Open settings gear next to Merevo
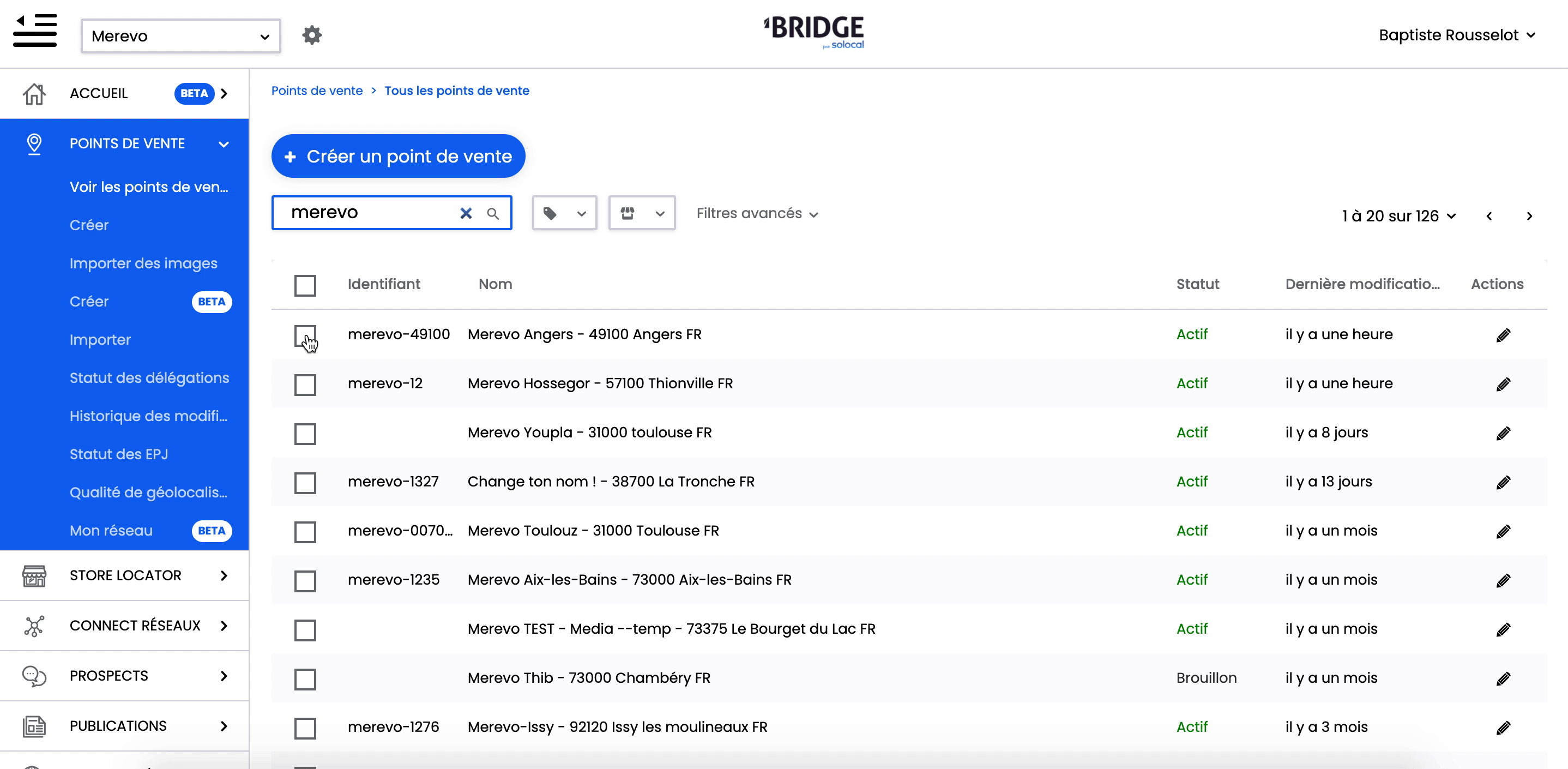 click(312, 35)
